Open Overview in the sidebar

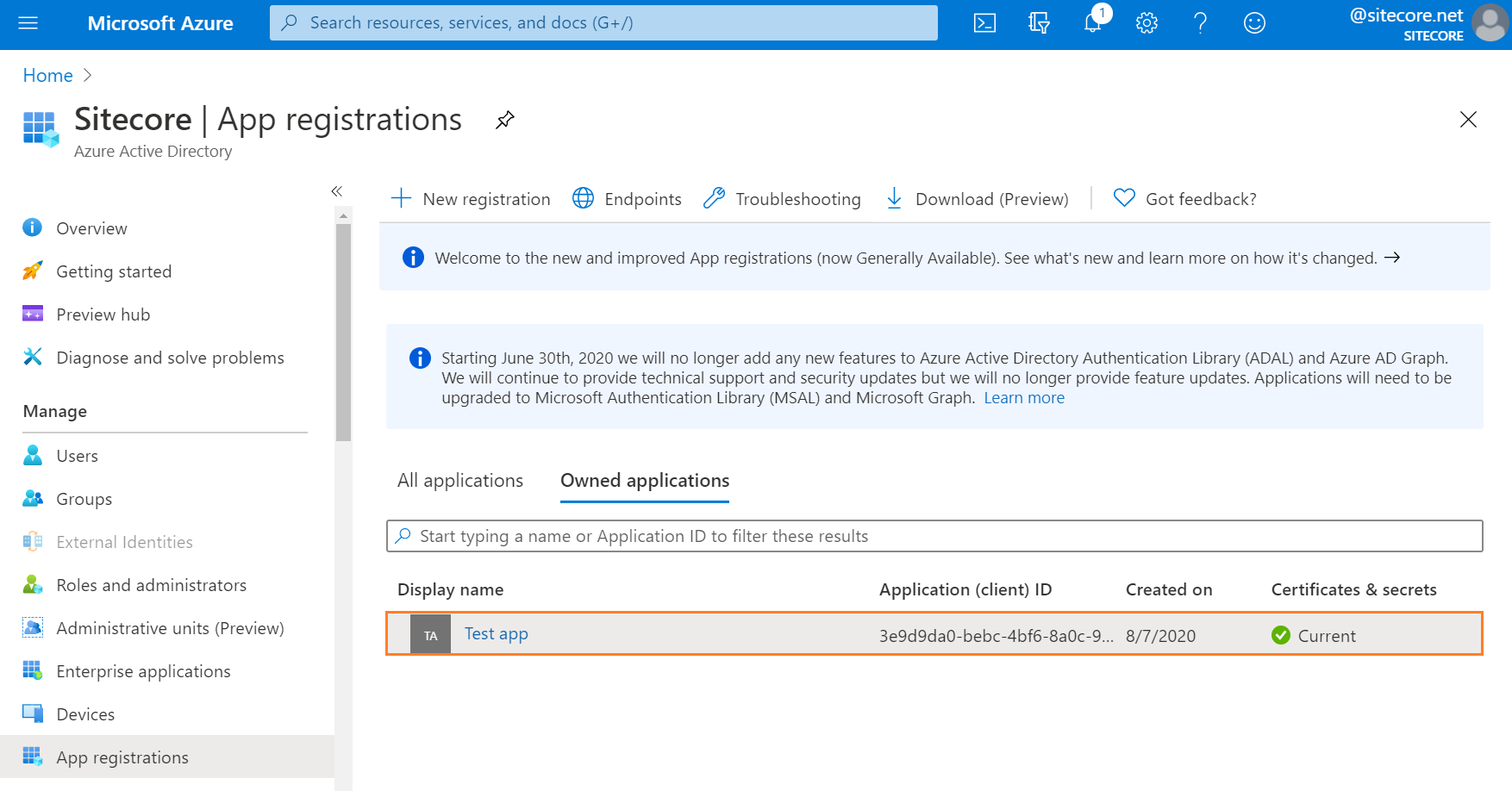coord(91,228)
